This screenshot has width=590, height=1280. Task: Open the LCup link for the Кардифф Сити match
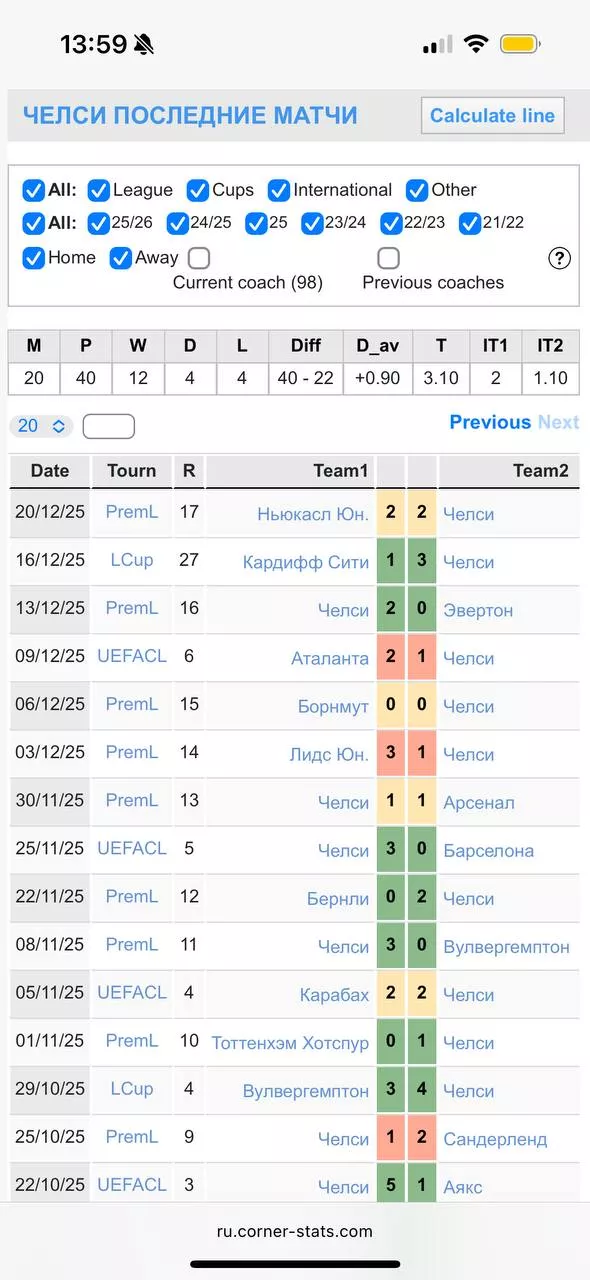click(130, 560)
